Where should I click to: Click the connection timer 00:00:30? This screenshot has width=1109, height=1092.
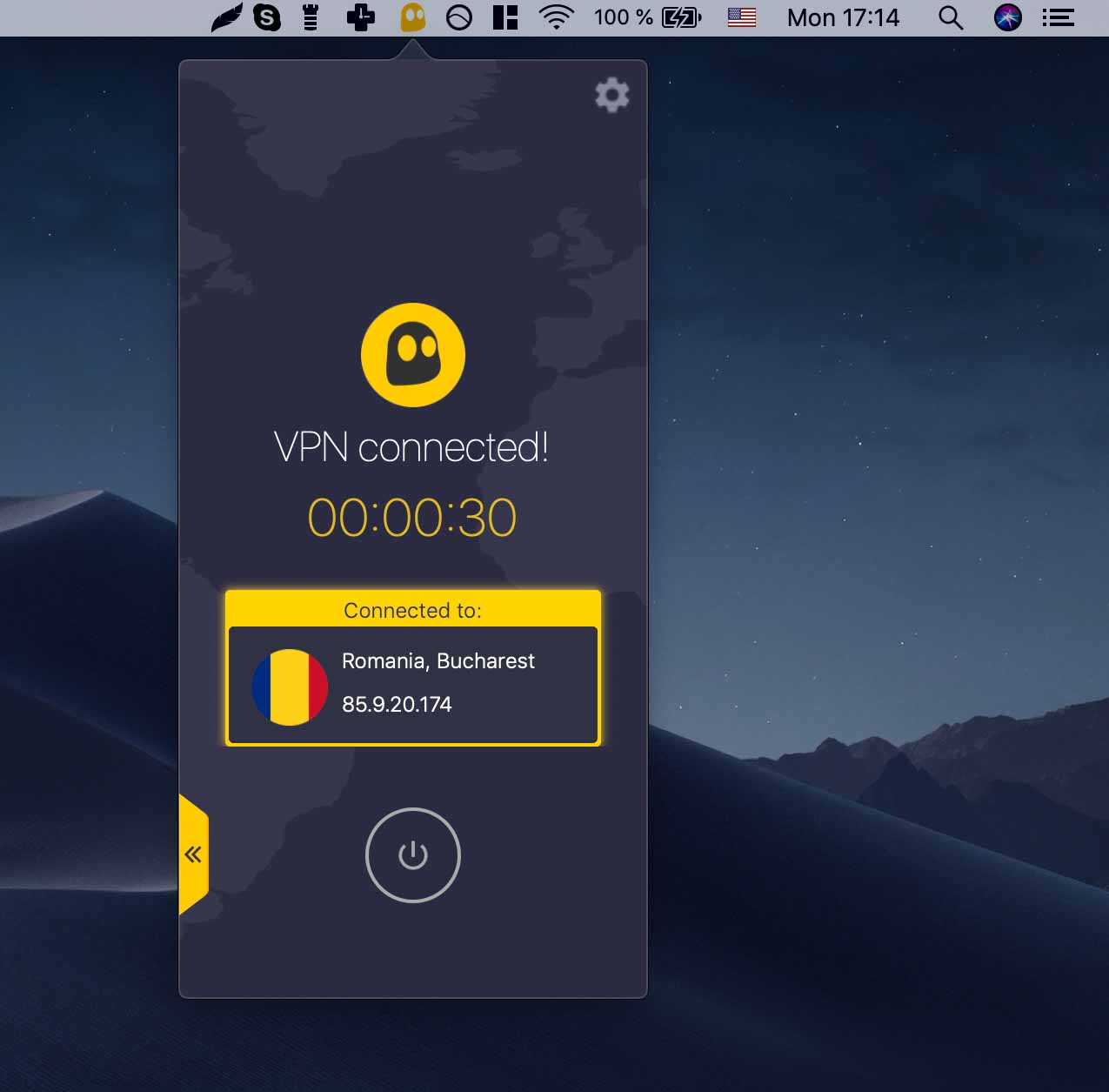pos(412,518)
